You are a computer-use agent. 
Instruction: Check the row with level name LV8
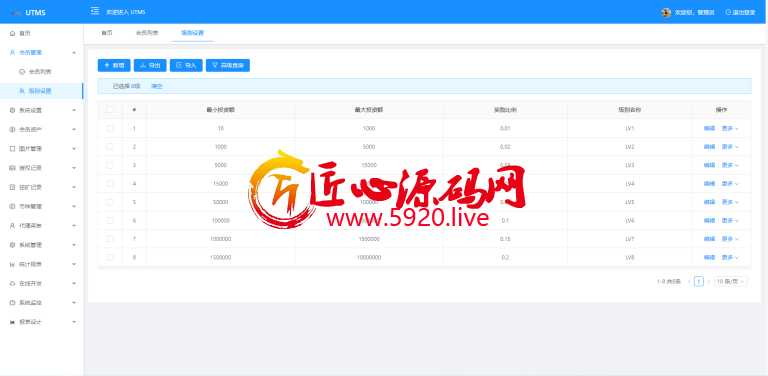[110, 257]
